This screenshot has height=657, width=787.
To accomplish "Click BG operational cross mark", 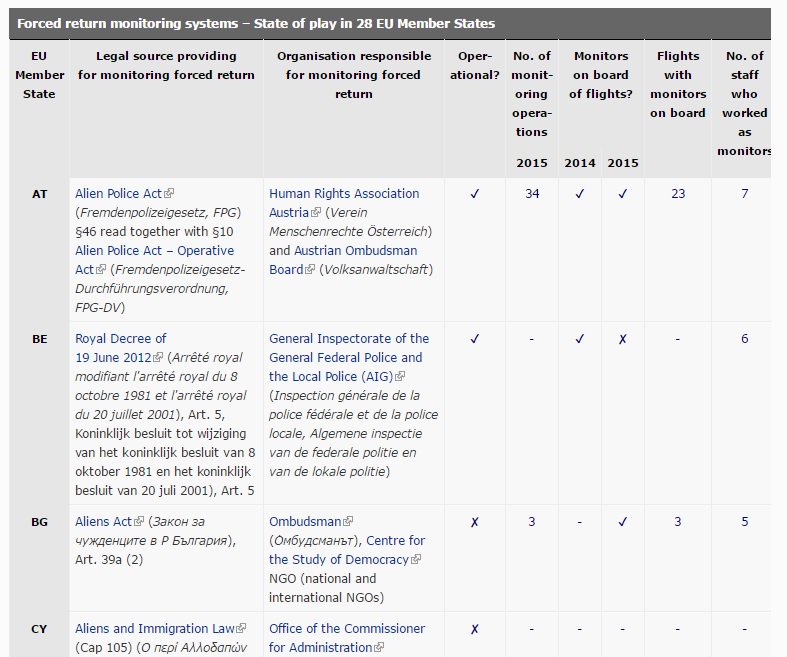I will [x=474, y=522].
